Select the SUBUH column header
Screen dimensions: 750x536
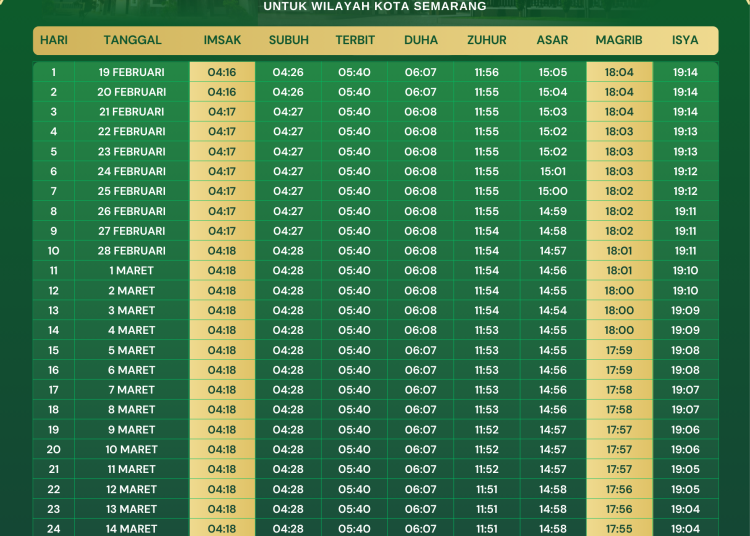click(x=288, y=40)
